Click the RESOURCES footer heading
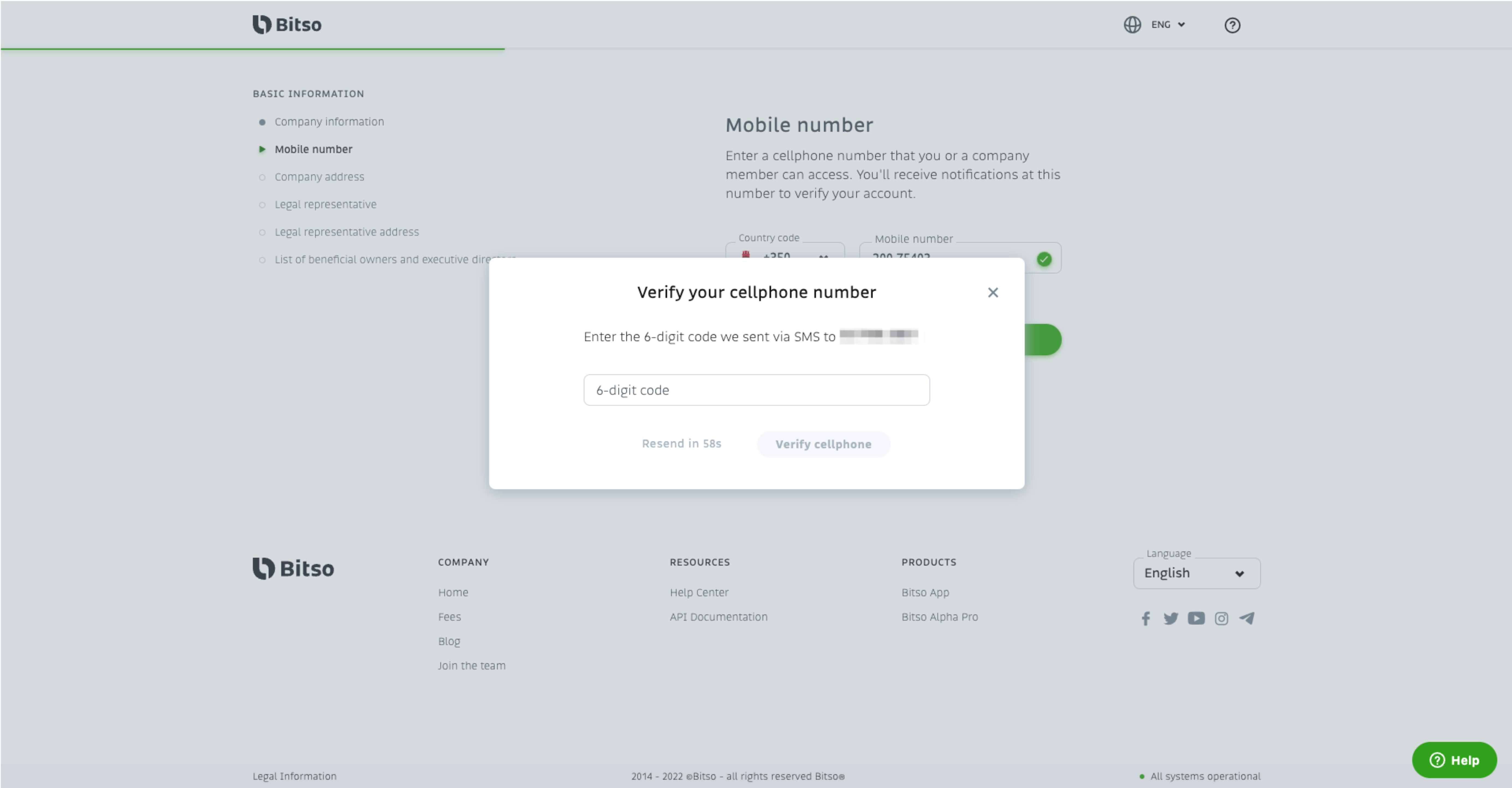 (x=700, y=562)
